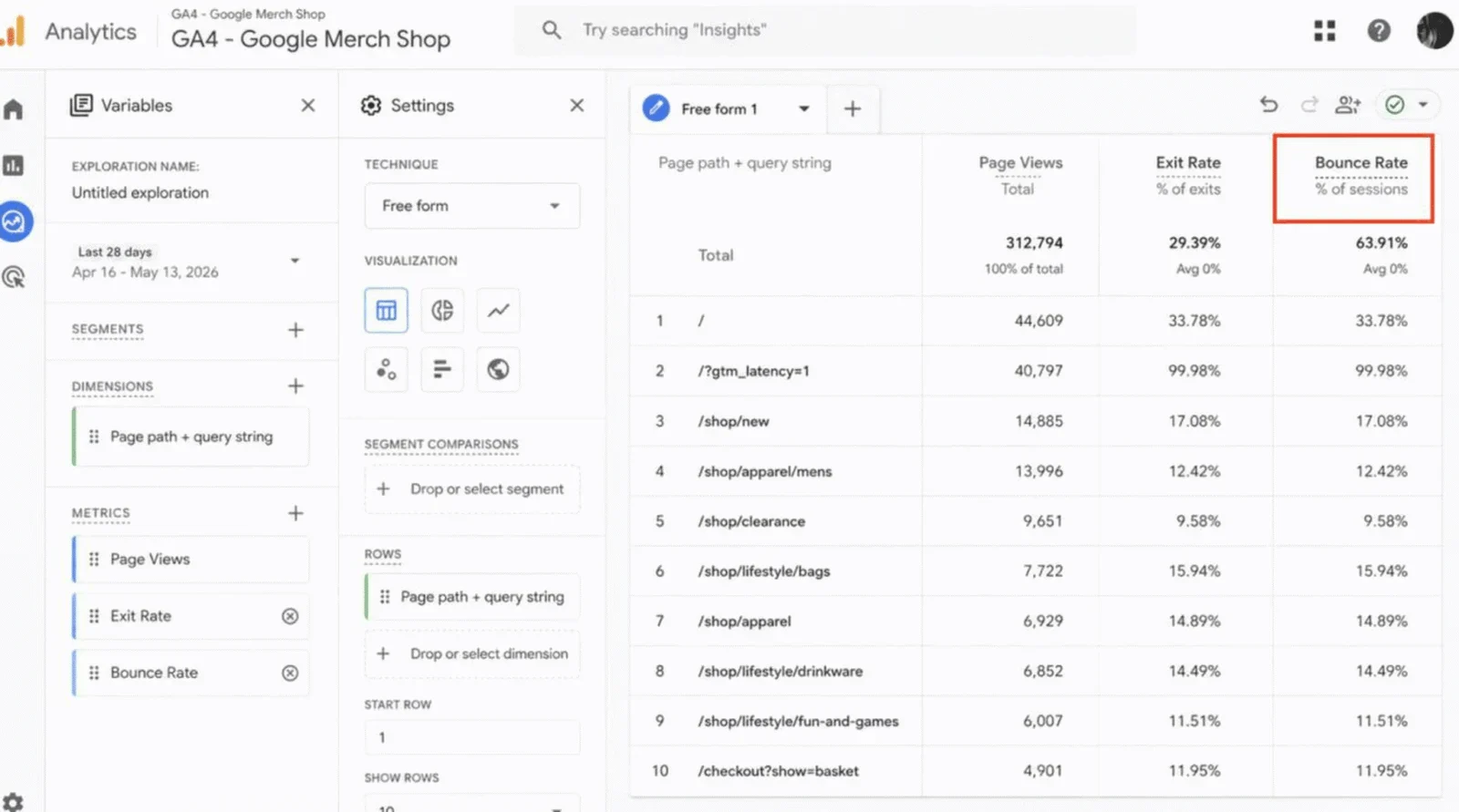Click Drop or select dimension area
The width and height of the screenshot is (1459, 812).
472,654
